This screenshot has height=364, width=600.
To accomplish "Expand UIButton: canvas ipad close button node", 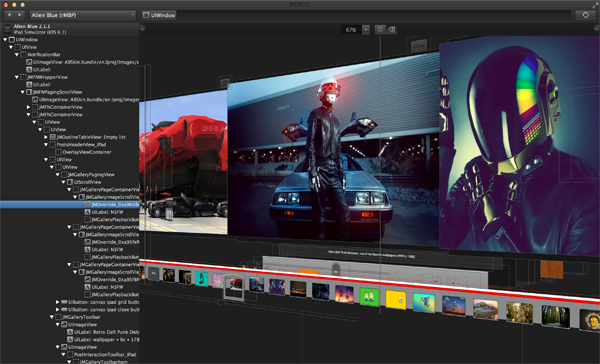I will click(x=58, y=310).
